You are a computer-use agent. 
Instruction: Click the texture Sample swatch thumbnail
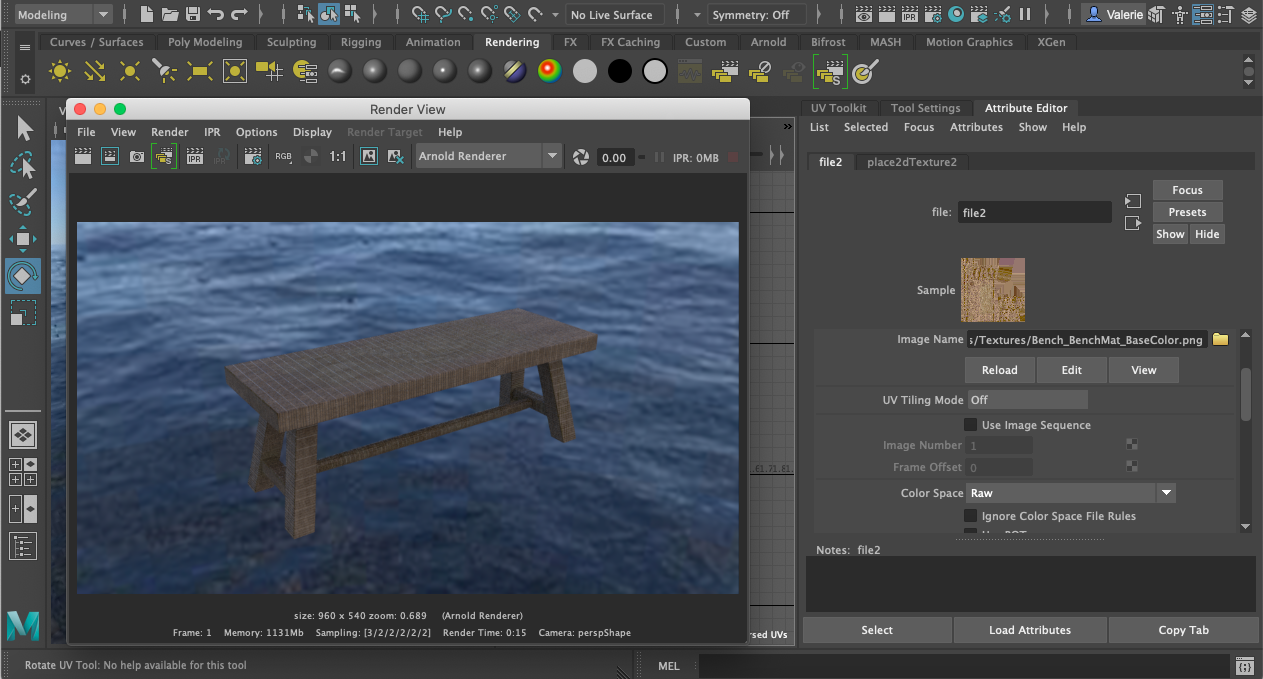click(992, 289)
